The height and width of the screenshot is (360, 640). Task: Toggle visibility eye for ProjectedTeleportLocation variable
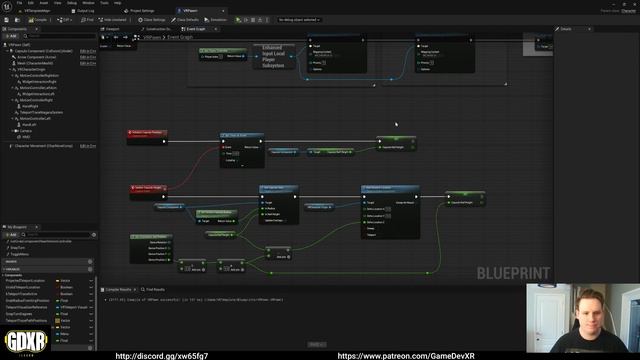point(91,281)
